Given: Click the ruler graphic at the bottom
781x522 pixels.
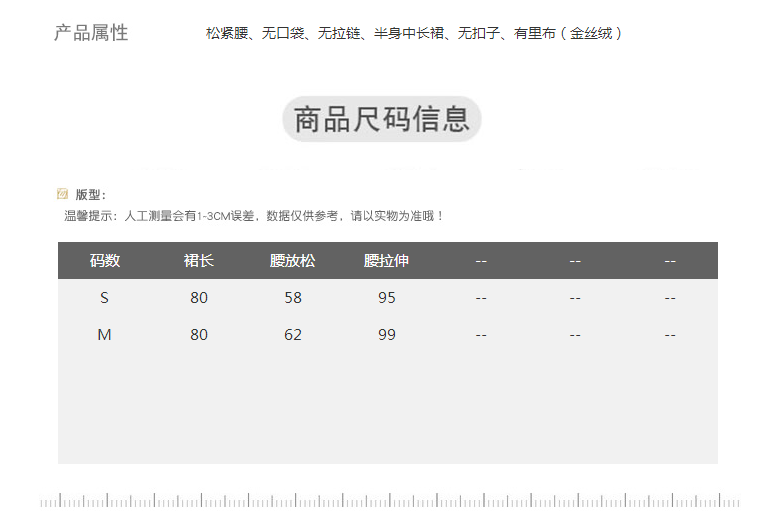Looking at the screenshot, I should [x=390, y=500].
